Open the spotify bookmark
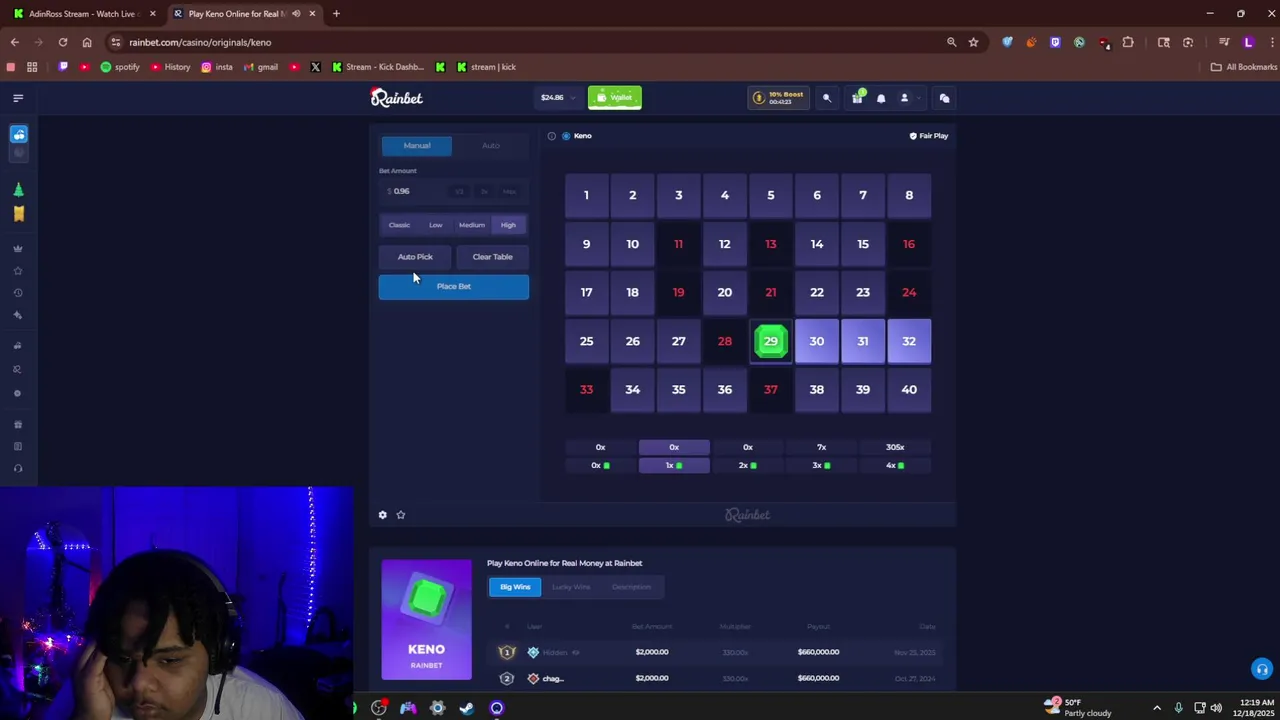The height and width of the screenshot is (720, 1280). 120,67
